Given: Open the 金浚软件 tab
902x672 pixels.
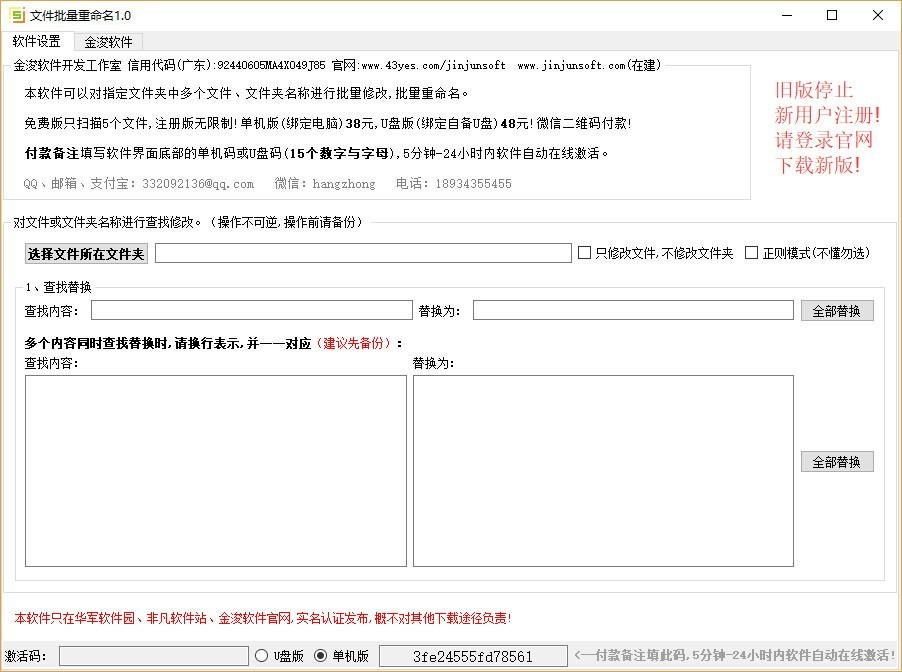Looking at the screenshot, I should [x=108, y=42].
